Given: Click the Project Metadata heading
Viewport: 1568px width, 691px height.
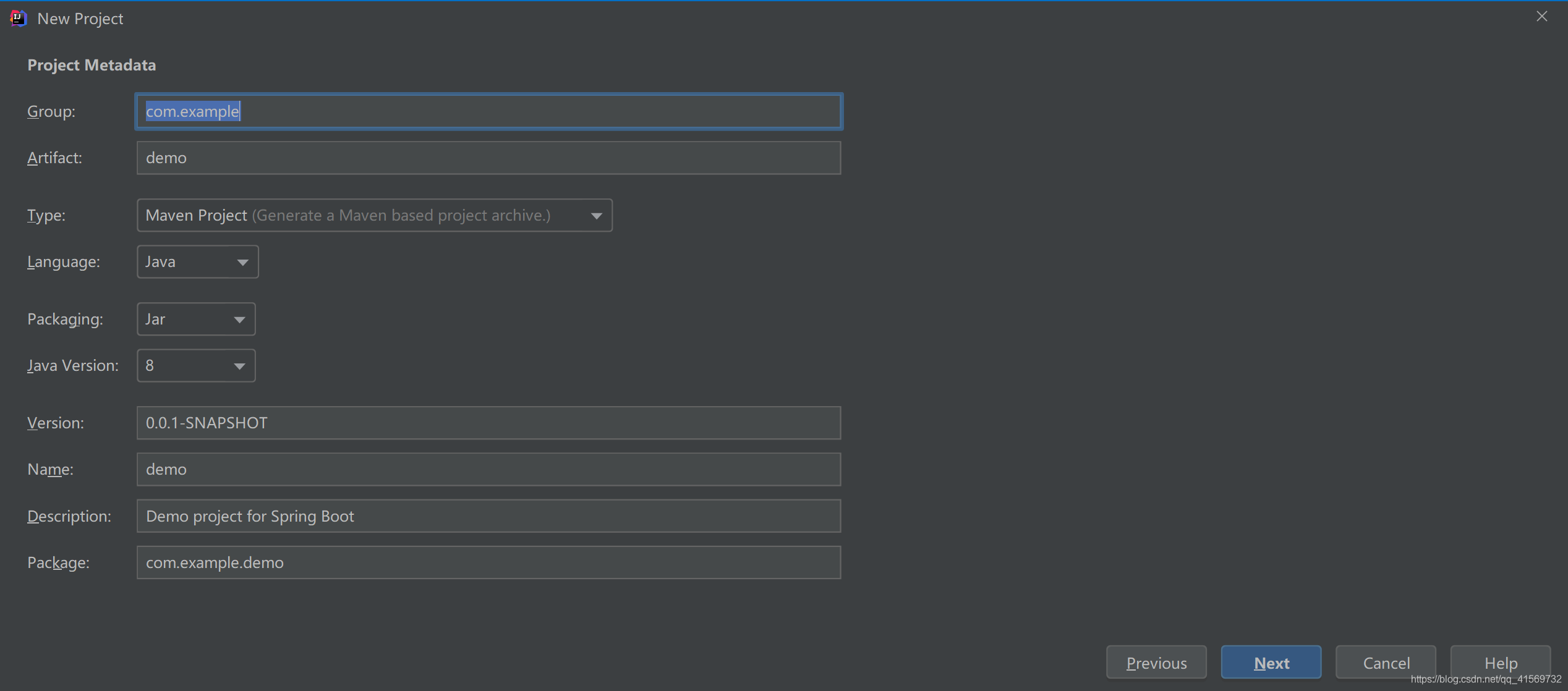Looking at the screenshot, I should point(92,65).
